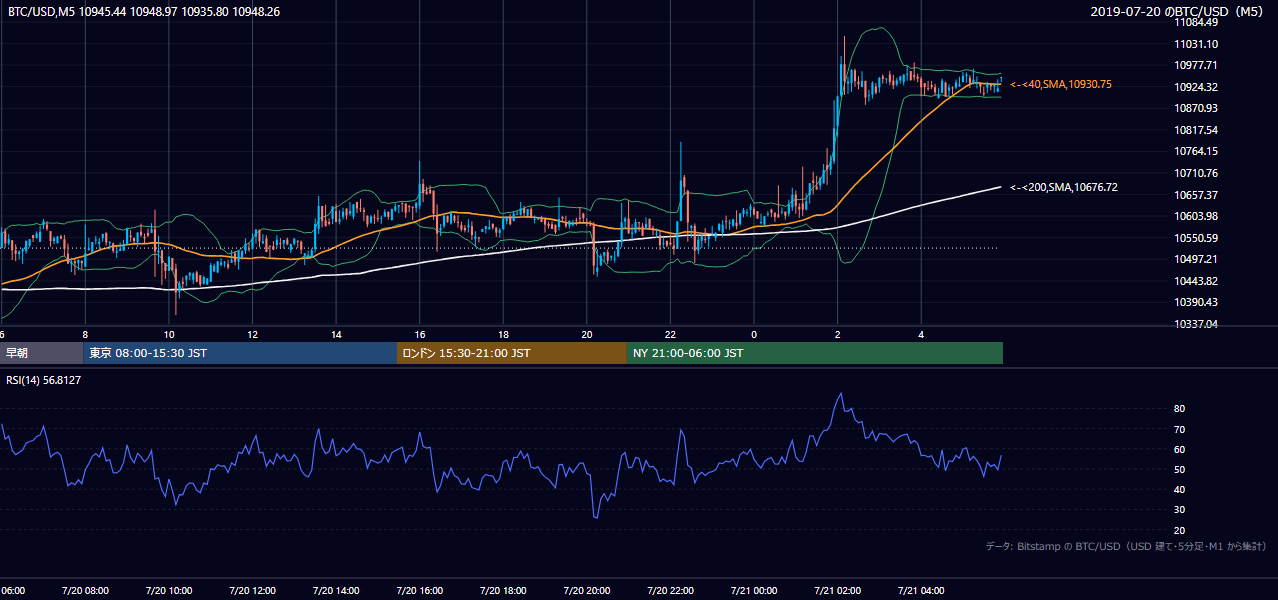Select RSI axis level 40
1278x600 pixels.
coord(1179,489)
